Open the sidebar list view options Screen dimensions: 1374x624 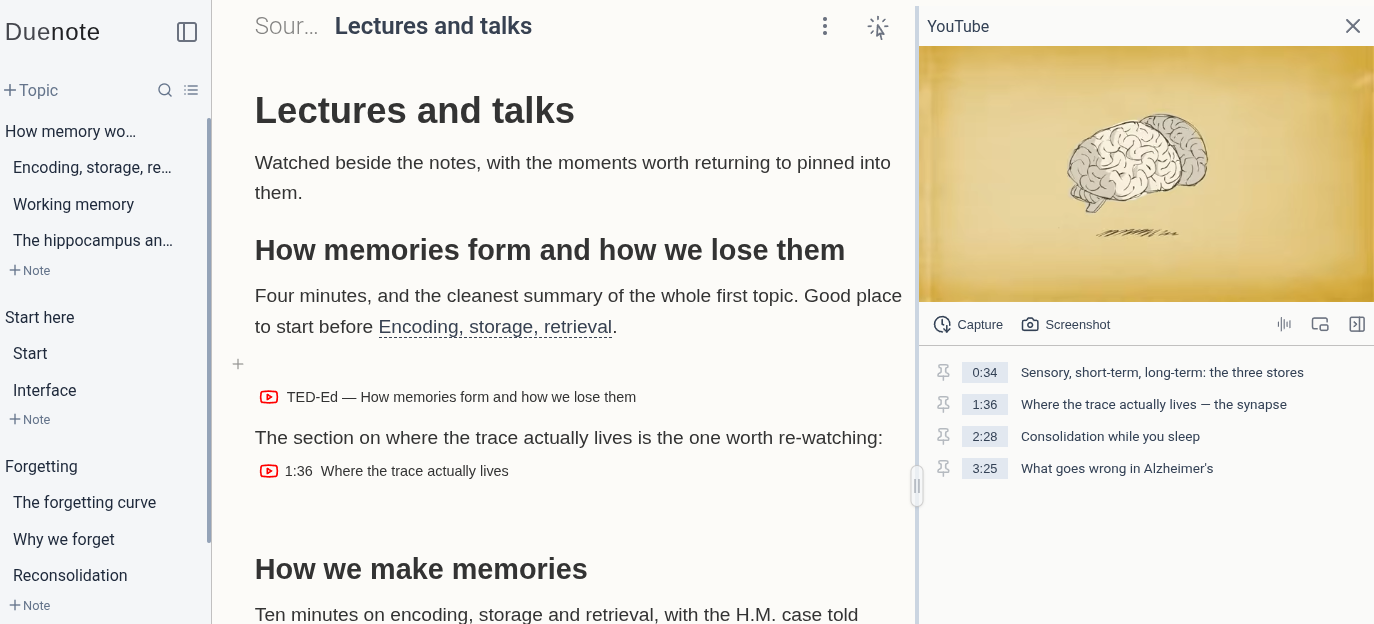point(191,90)
